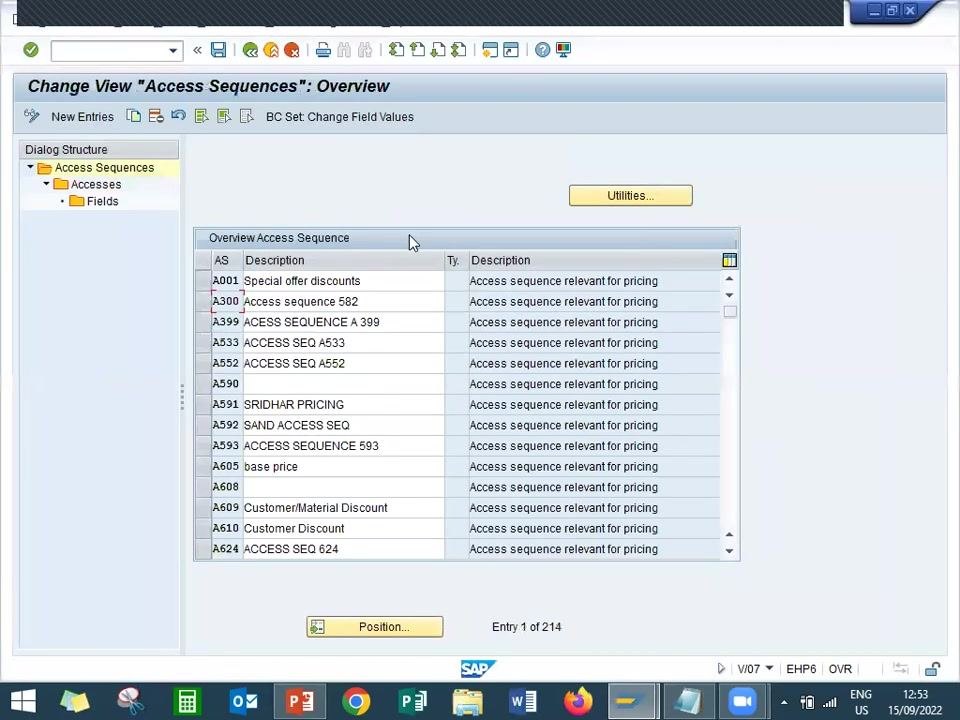Select row marker for A001

click(203, 281)
